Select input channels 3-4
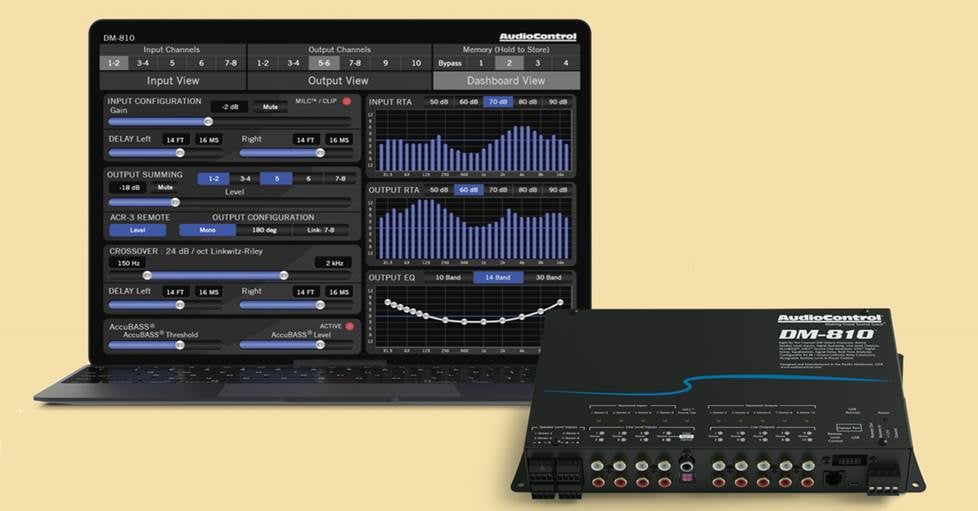 coord(143,63)
